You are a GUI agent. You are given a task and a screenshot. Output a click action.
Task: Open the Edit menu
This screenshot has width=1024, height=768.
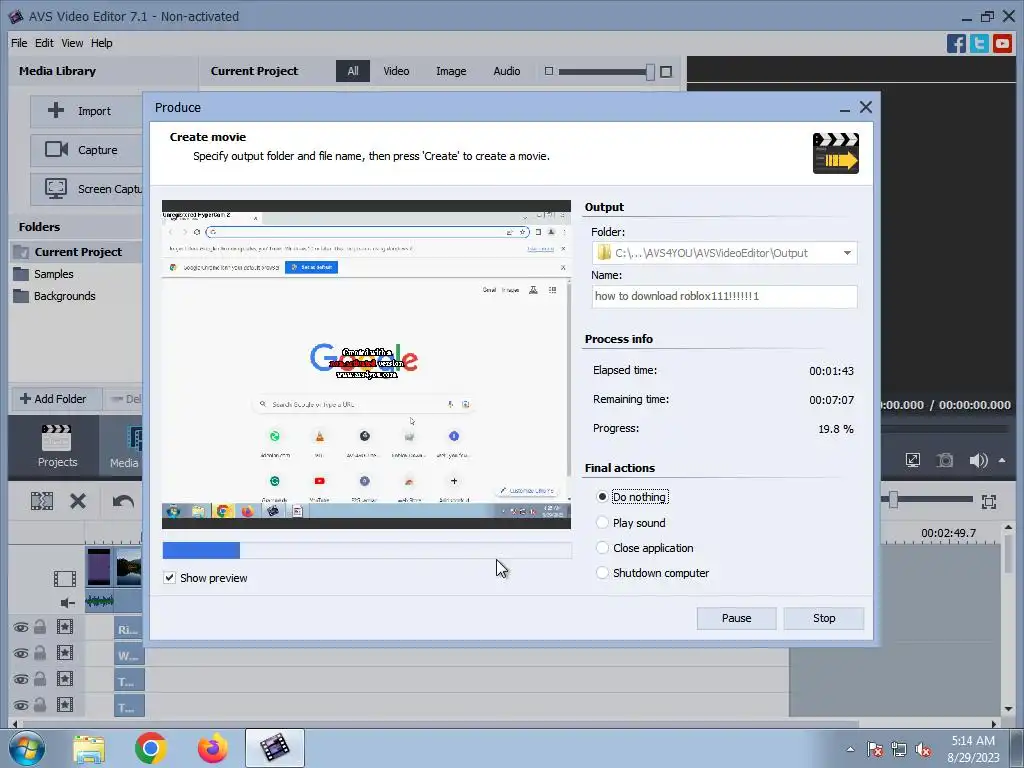click(x=44, y=43)
